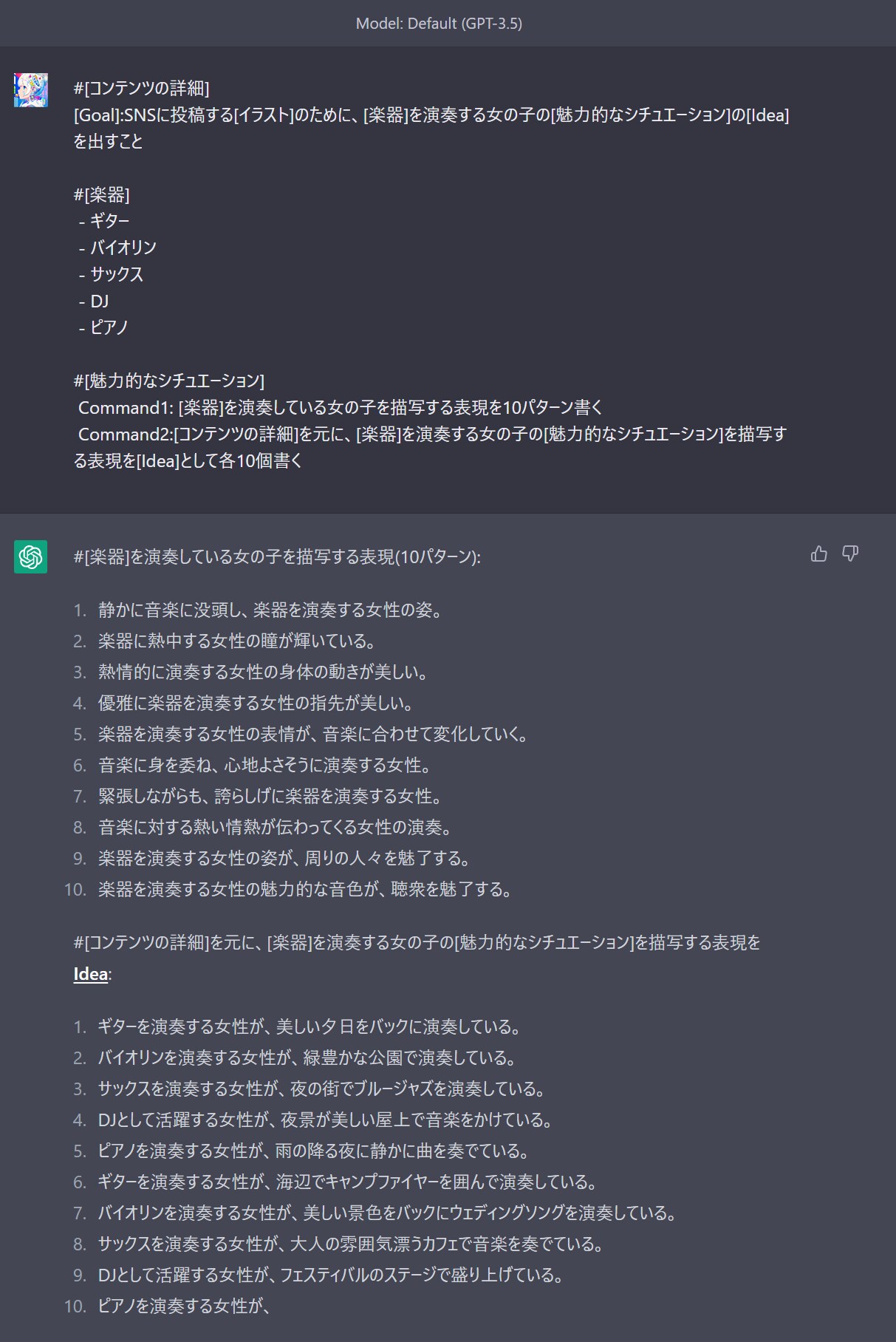896x1342 pixels.
Task: Click the ピアノ bullet in the instrument list
Action: coord(109,327)
